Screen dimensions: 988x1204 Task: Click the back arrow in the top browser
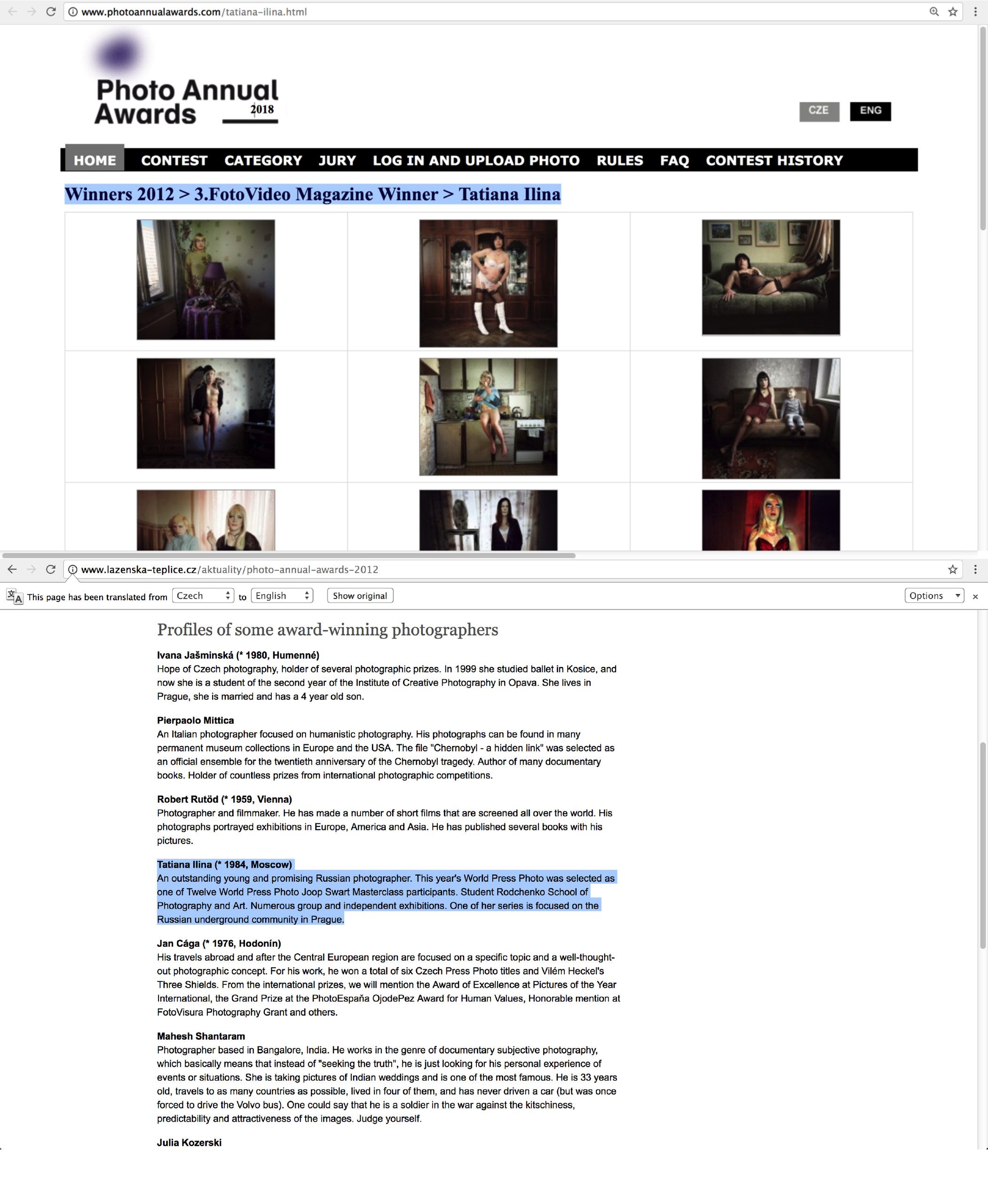click(x=13, y=11)
